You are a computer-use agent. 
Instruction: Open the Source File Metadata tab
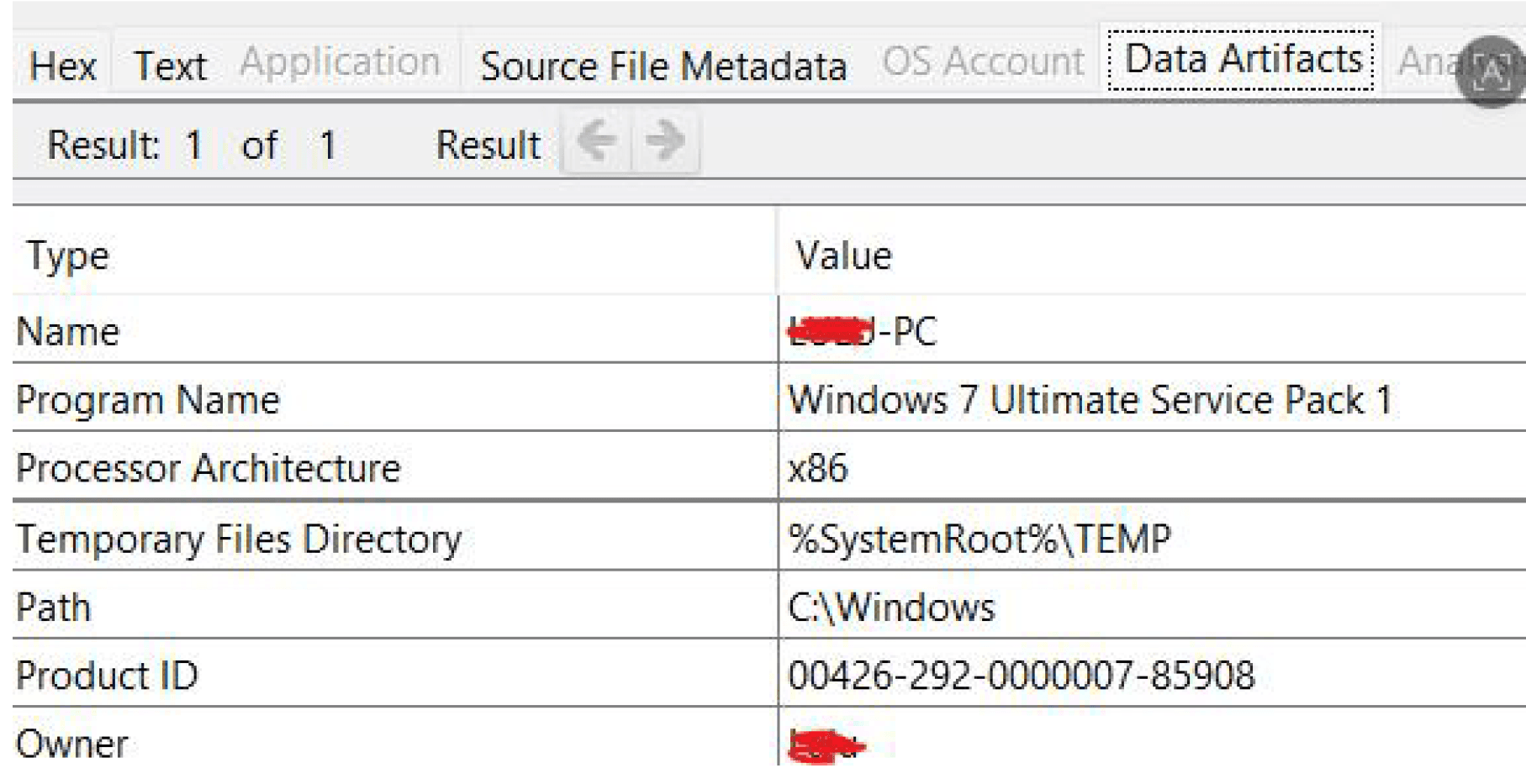tap(663, 66)
